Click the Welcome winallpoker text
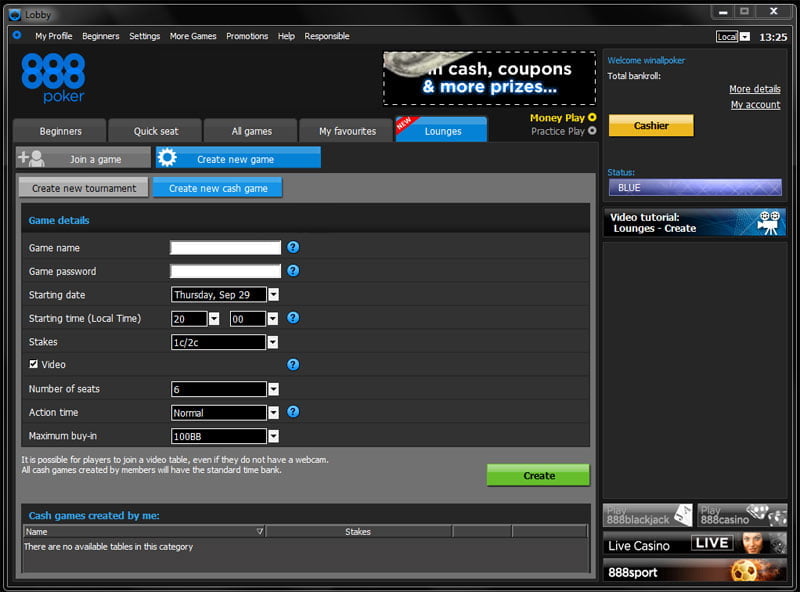800x592 pixels. pyautogui.click(x=646, y=60)
